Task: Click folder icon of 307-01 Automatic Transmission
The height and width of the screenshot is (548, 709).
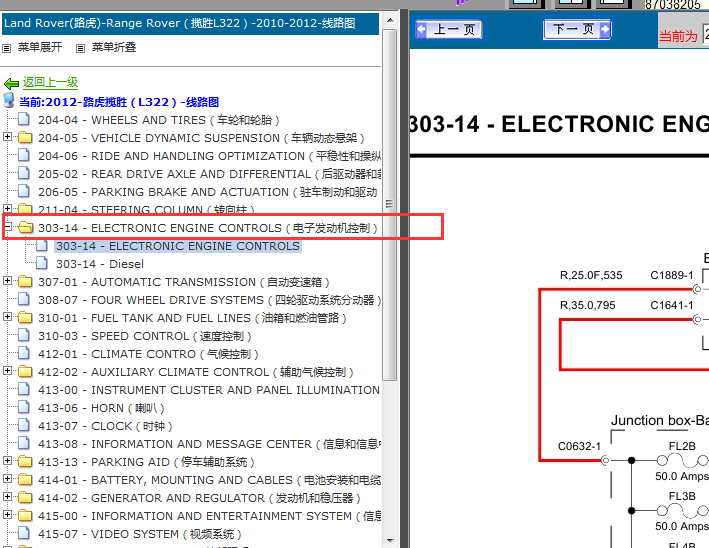Action: (25, 282)
